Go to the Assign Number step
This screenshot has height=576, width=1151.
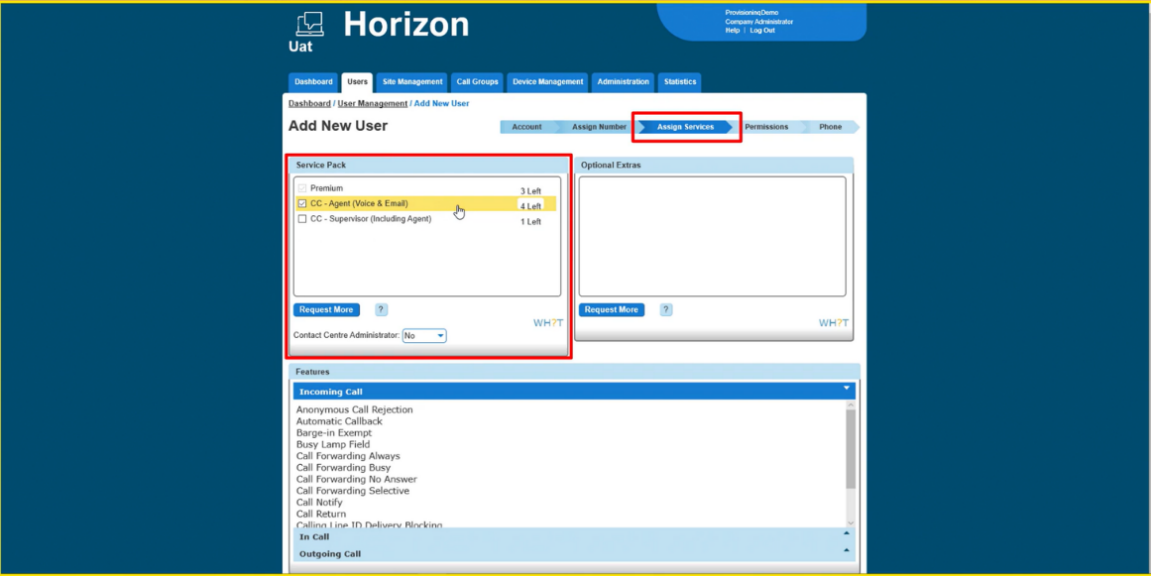click(x=599, y=127)
